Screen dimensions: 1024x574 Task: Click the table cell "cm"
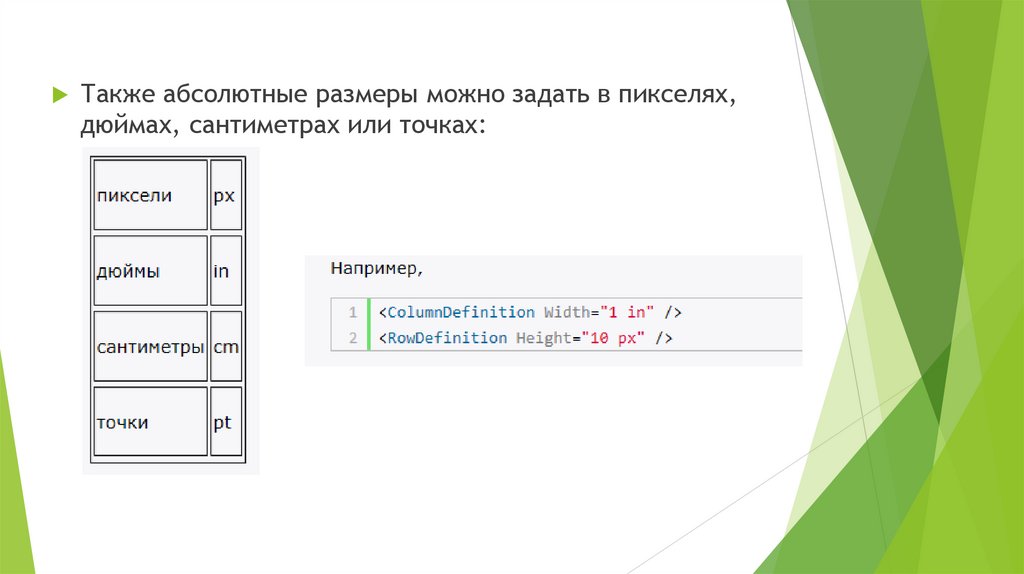coord(226,346)
